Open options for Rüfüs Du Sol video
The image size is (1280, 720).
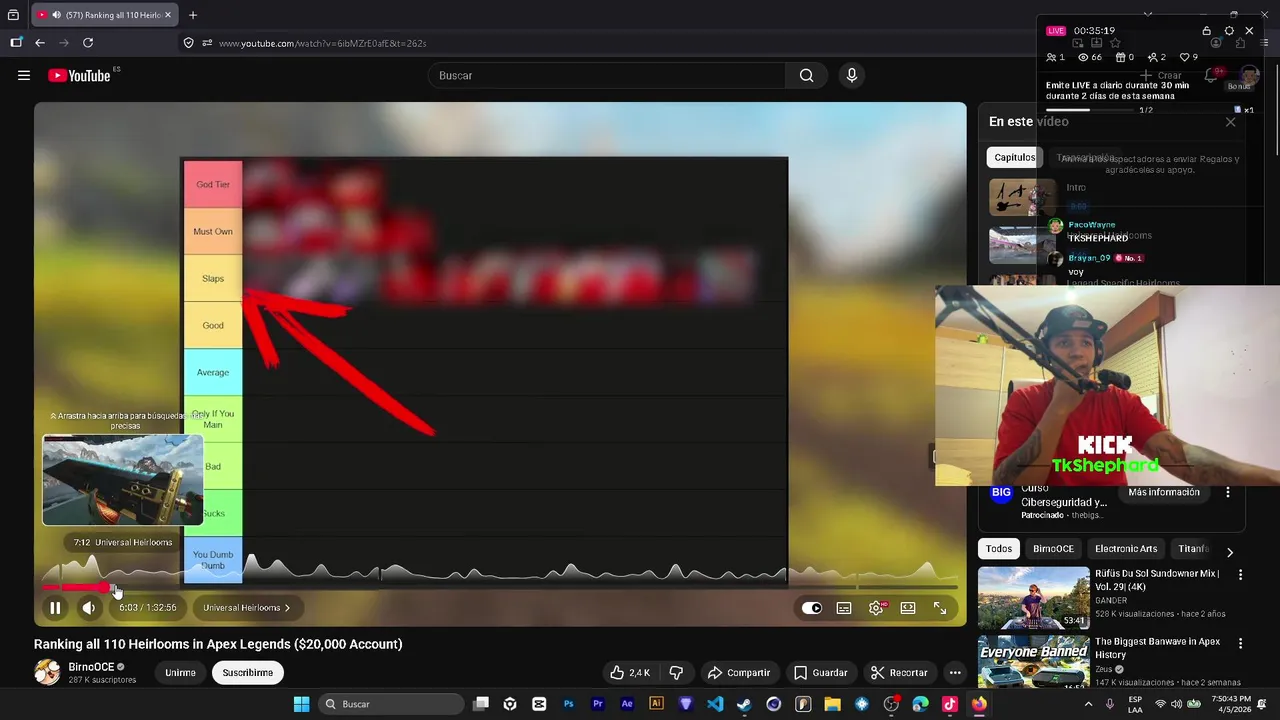pos(1240,575)
